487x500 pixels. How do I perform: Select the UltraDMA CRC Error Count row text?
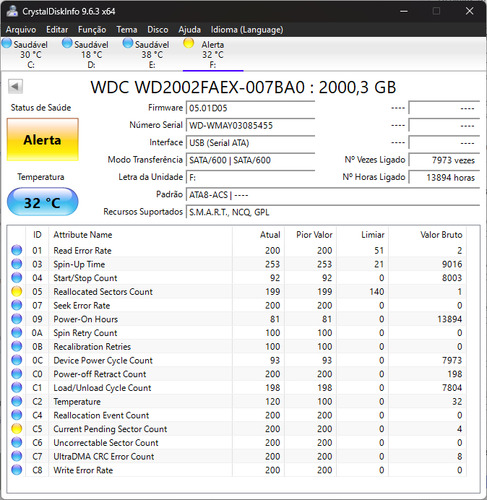pyautogui.click(x=104, y=456)
